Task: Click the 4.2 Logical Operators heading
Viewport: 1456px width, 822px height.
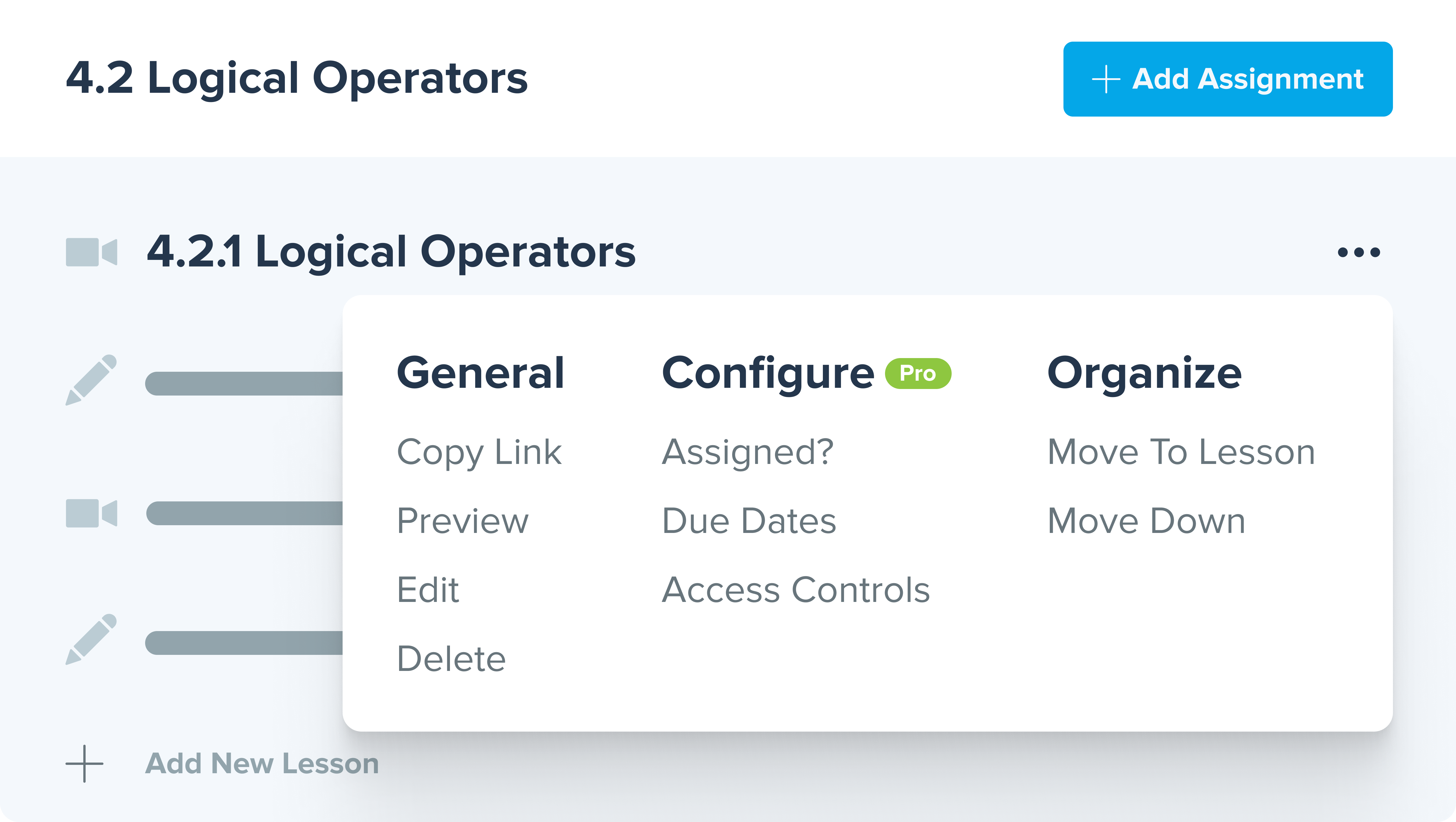Action: click(x=297, y=79)
